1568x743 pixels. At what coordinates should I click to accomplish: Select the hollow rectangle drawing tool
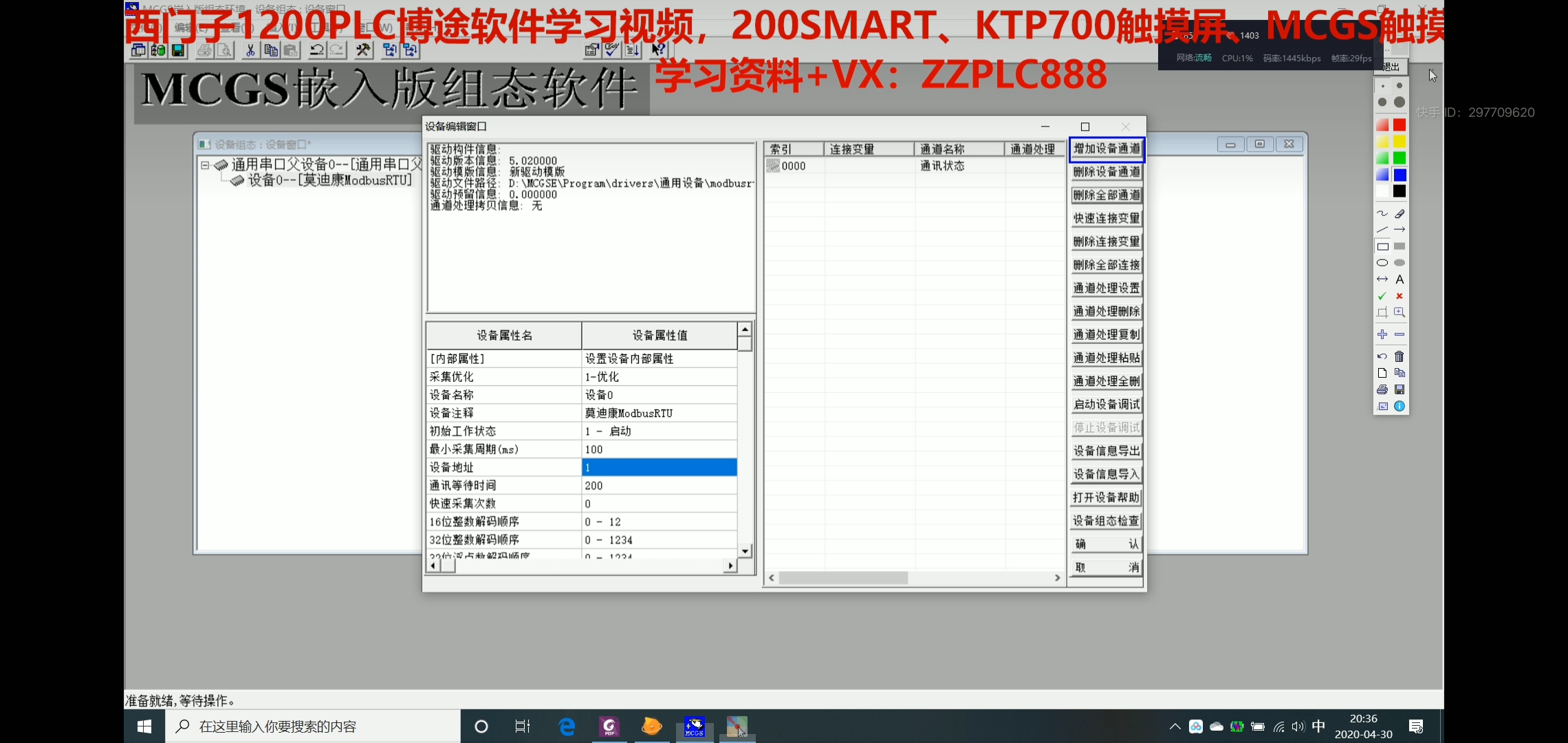click(x=1382, y=246)
